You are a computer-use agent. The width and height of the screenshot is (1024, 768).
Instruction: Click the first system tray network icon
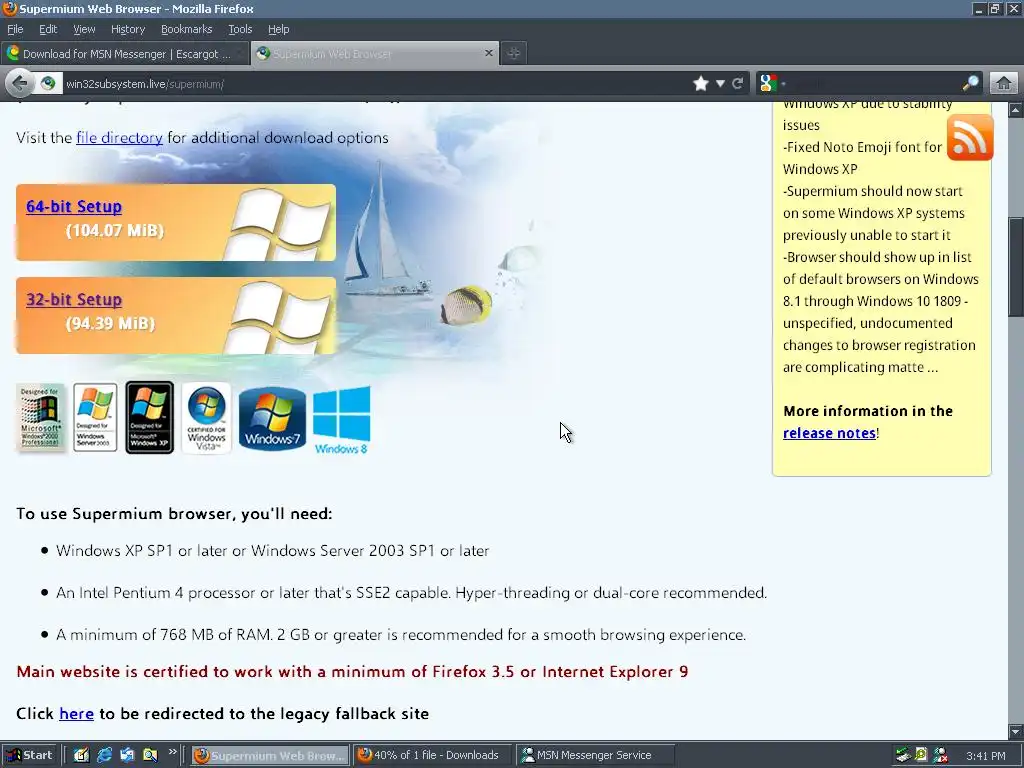click(903, 756)
